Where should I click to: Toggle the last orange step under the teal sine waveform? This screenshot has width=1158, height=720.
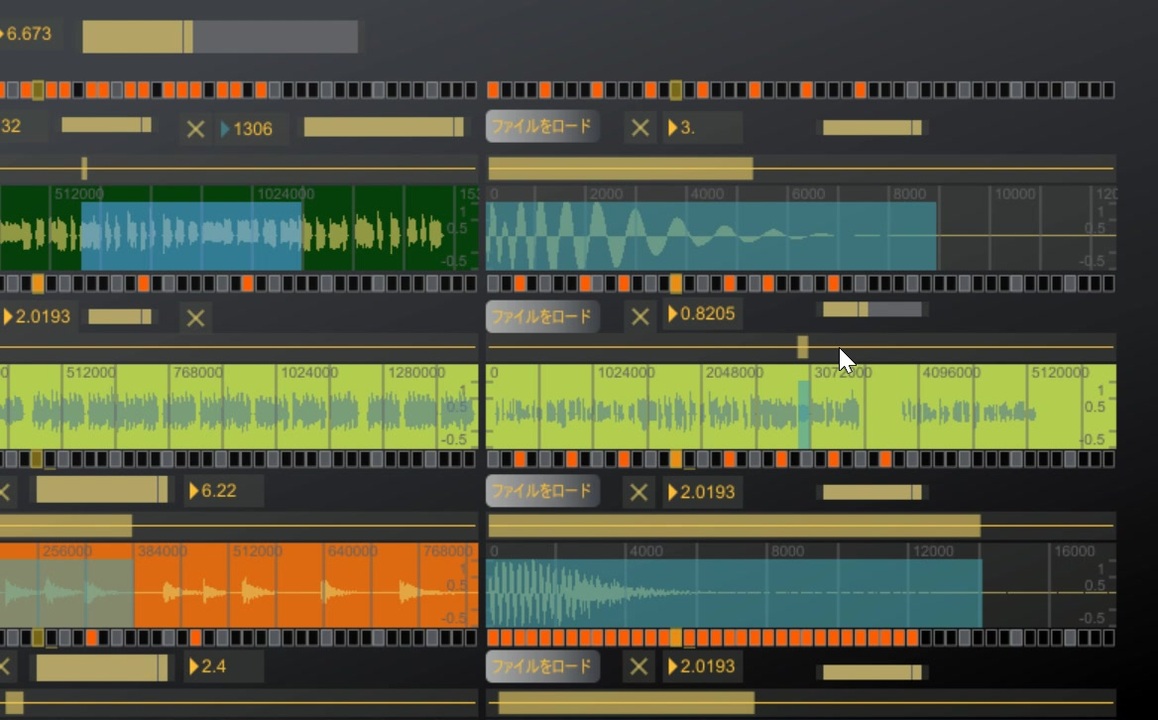pos(834,284)
